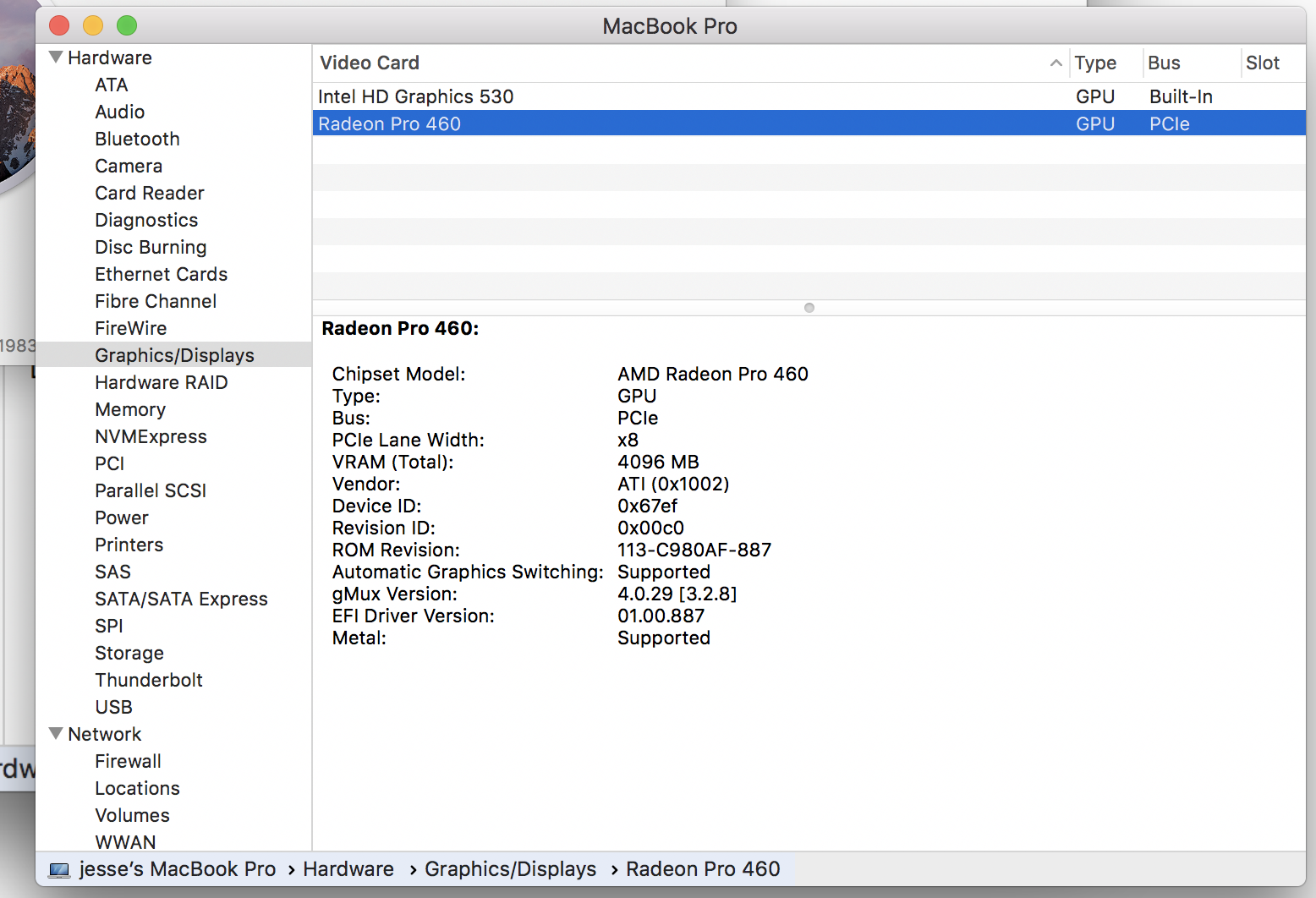Select USB in the sidebar

(x=113, y=707)
